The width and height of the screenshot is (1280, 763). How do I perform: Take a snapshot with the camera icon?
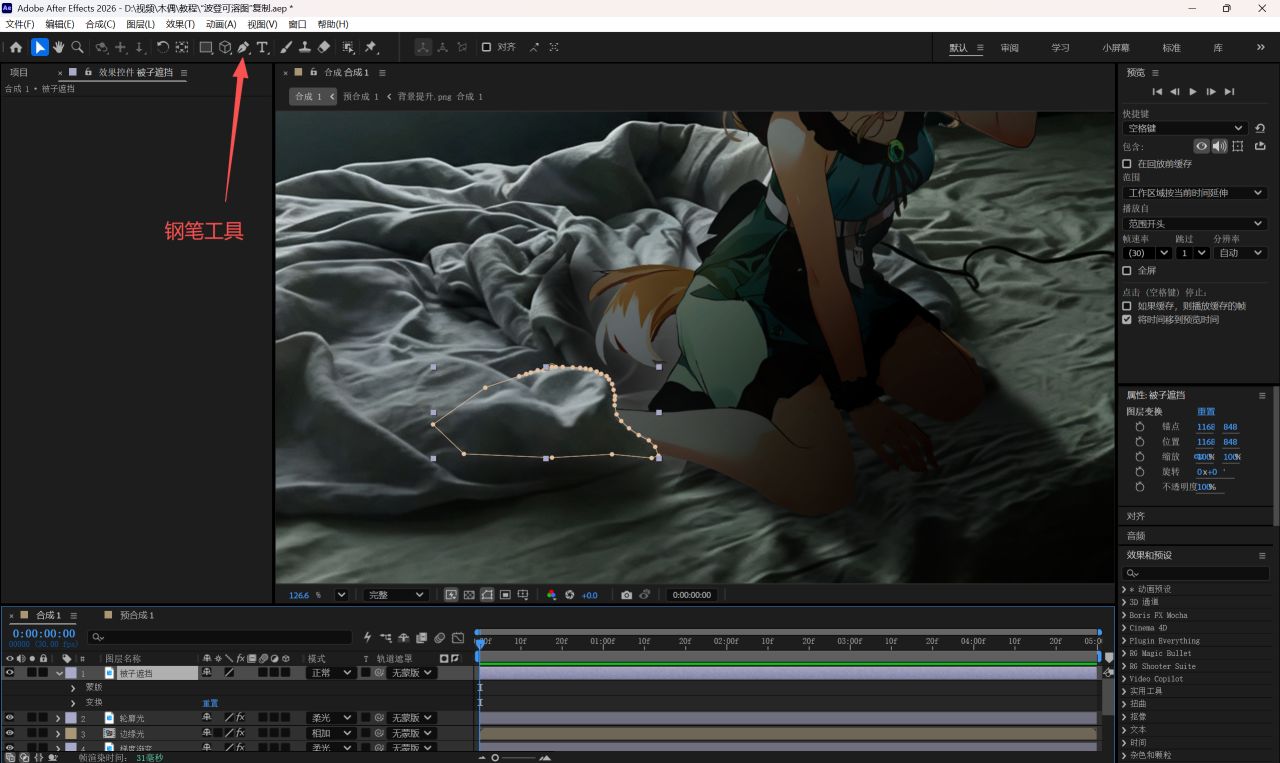point(626,595)
